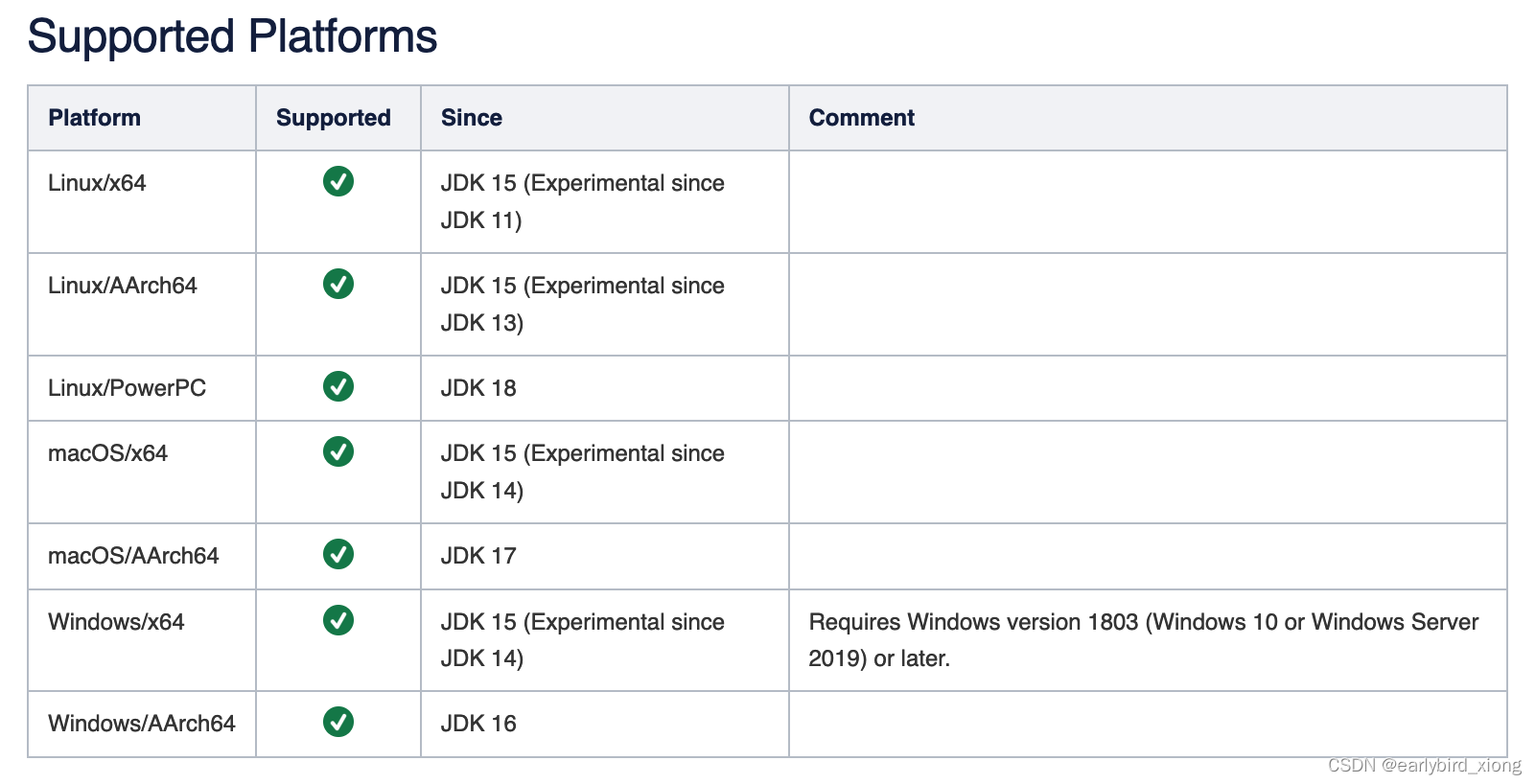The height and width of the screenshot is (784, 1536).
Task: Click the Windows version 1803 requirement comment
Action: pyautogui.click(x=1144, y=640)
